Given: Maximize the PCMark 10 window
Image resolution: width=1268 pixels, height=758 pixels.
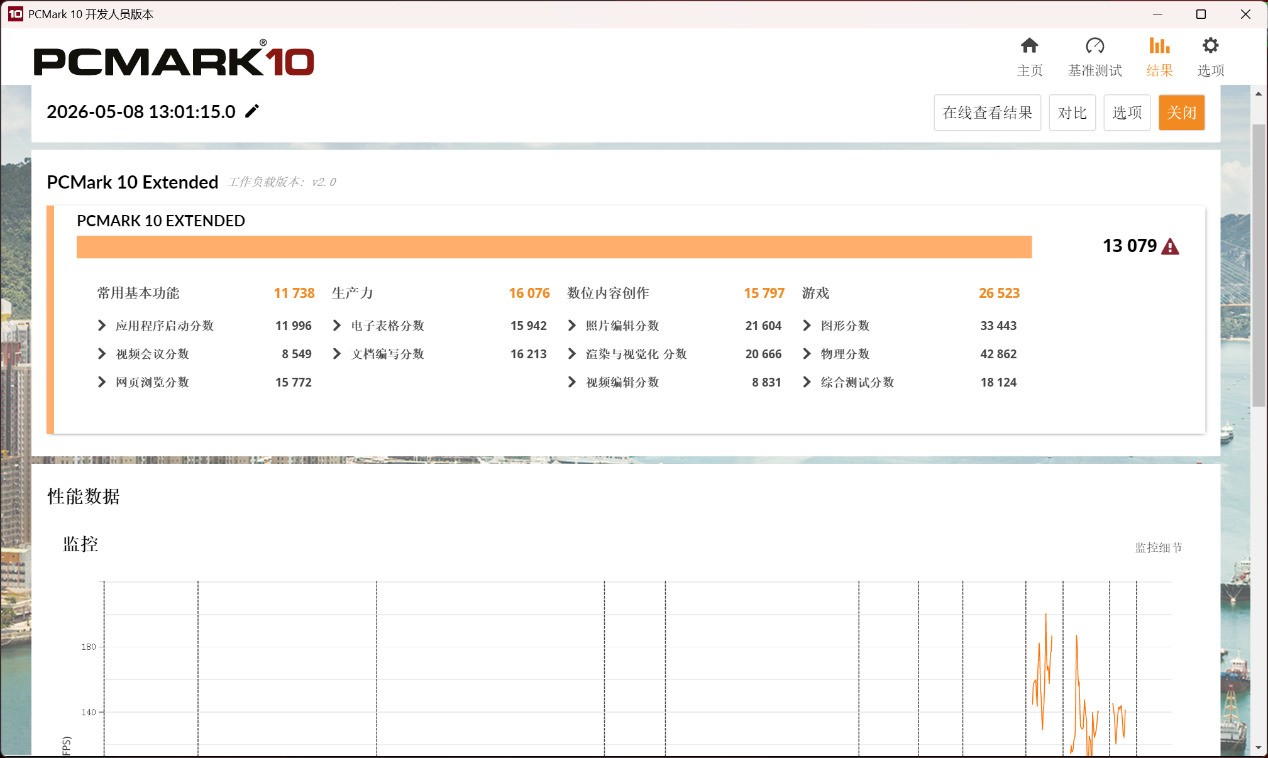Looking at the screenshot, I should 1201,14.
